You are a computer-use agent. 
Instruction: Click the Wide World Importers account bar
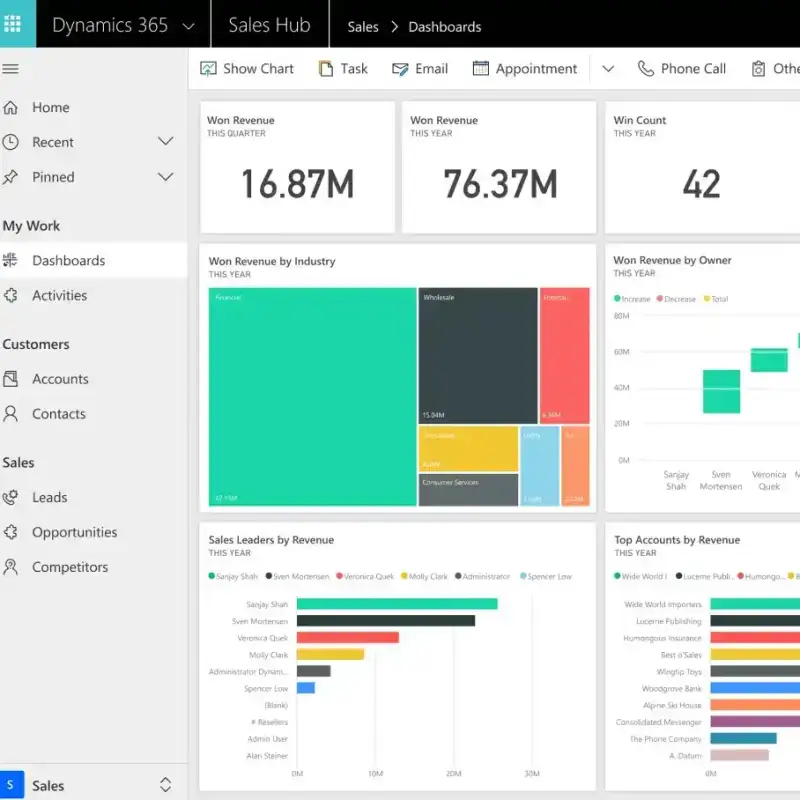(x=755, y=604)
